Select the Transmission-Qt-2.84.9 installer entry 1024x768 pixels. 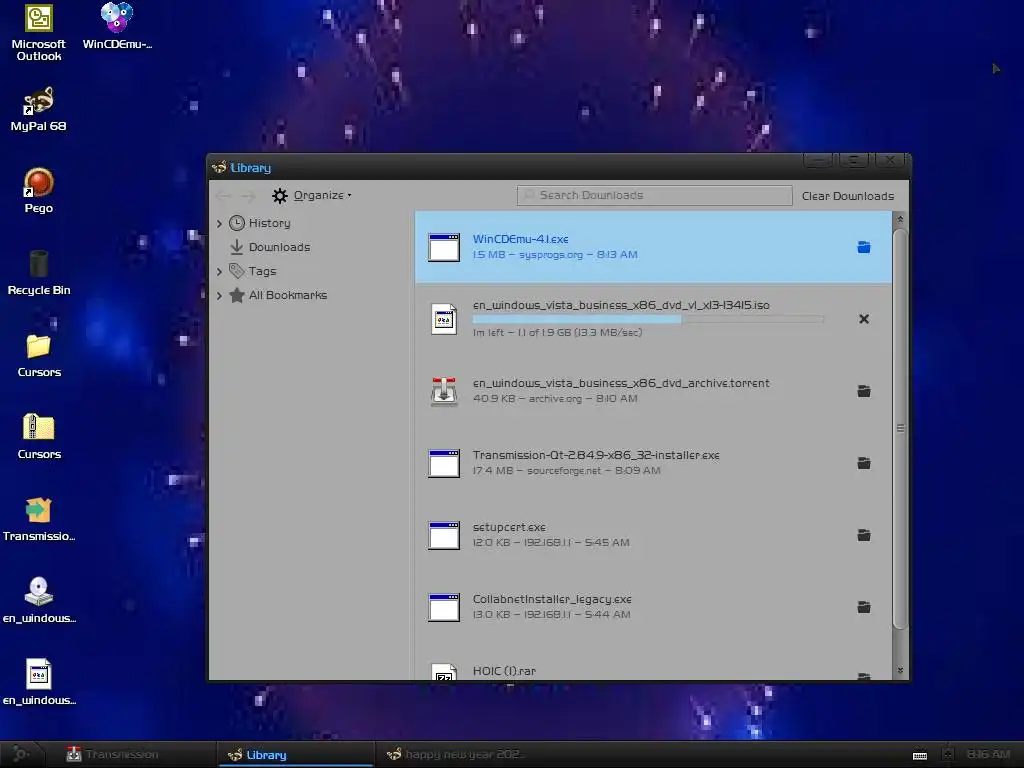653,463
